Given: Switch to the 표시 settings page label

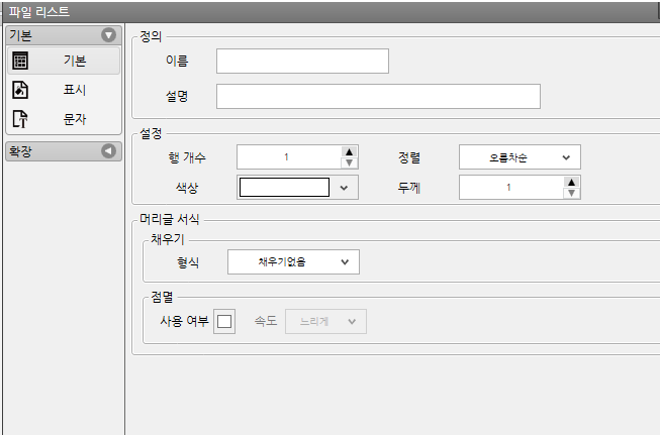Looking at the screenshot, I should point(75,90).
